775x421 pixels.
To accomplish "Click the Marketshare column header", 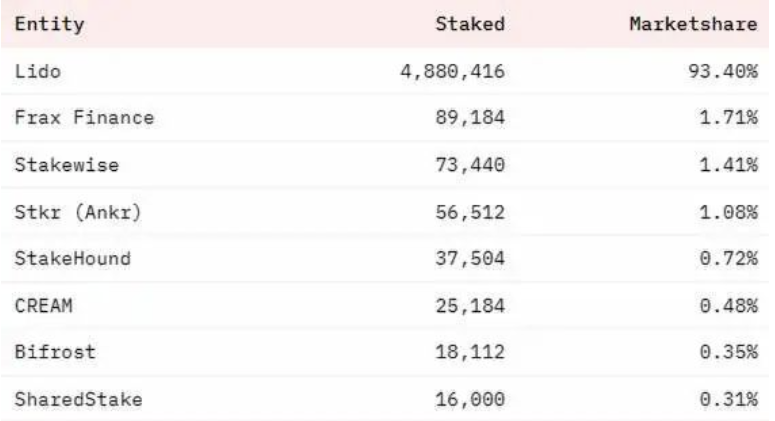I will point(693,24).
